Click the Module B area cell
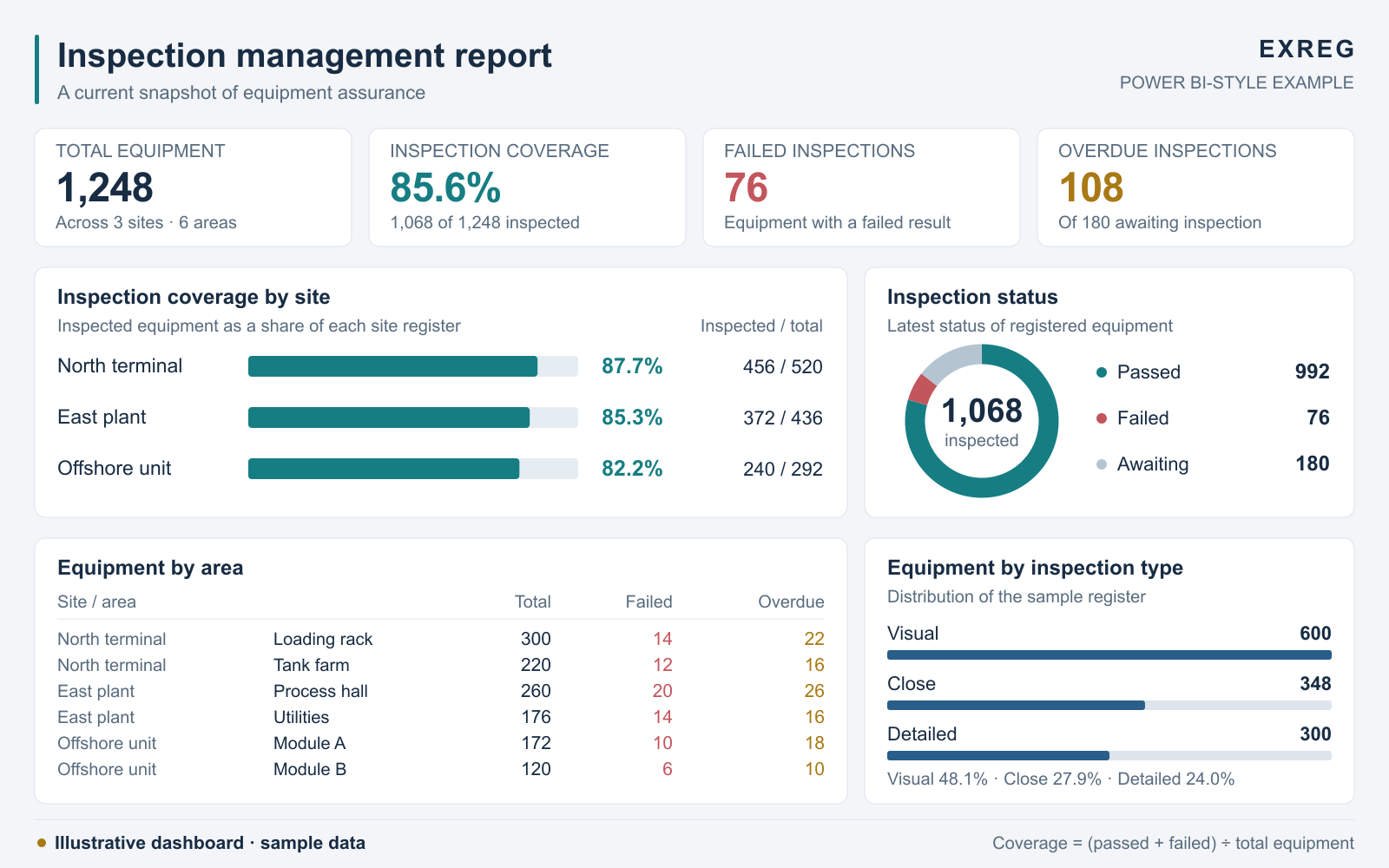Image resolution: width=1389 pixels, height=868 pixels. coord(310,769)
